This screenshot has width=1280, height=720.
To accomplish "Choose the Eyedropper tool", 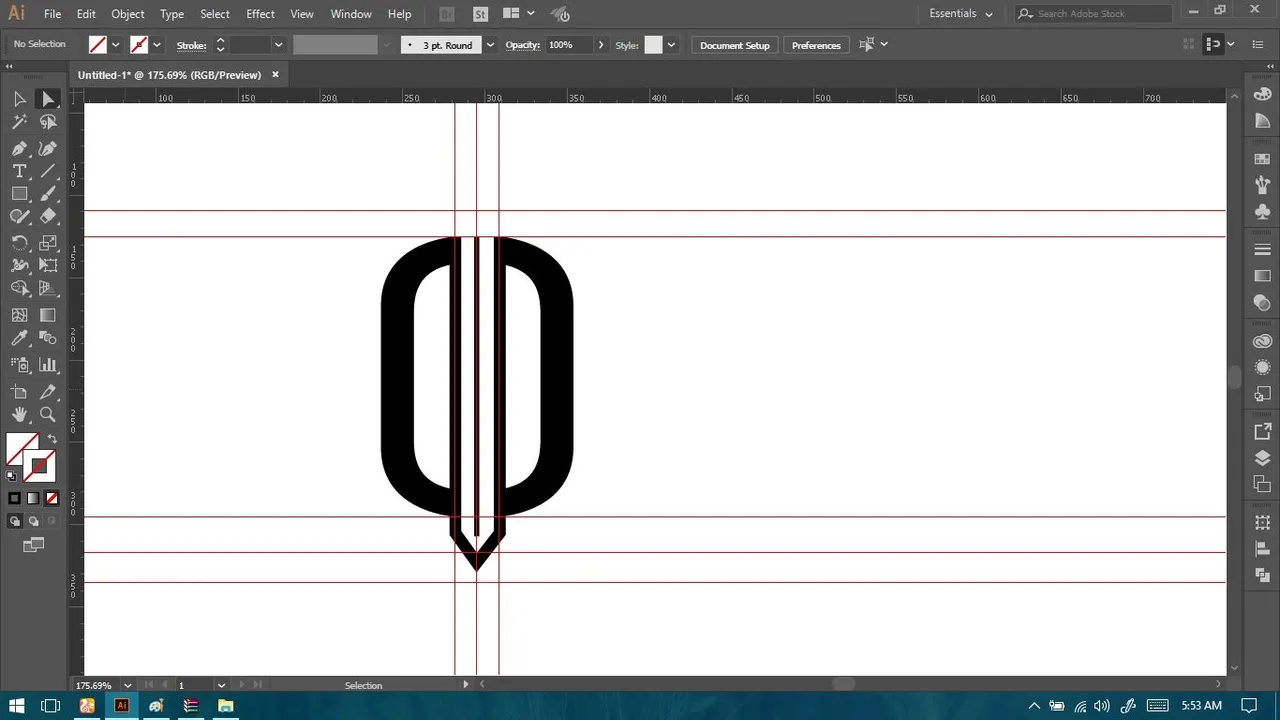I will click(19, 338).
